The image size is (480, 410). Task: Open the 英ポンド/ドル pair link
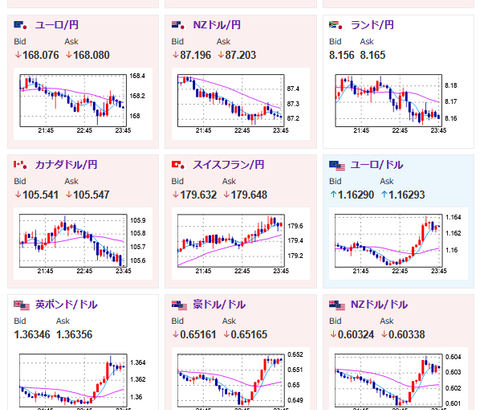66,304
